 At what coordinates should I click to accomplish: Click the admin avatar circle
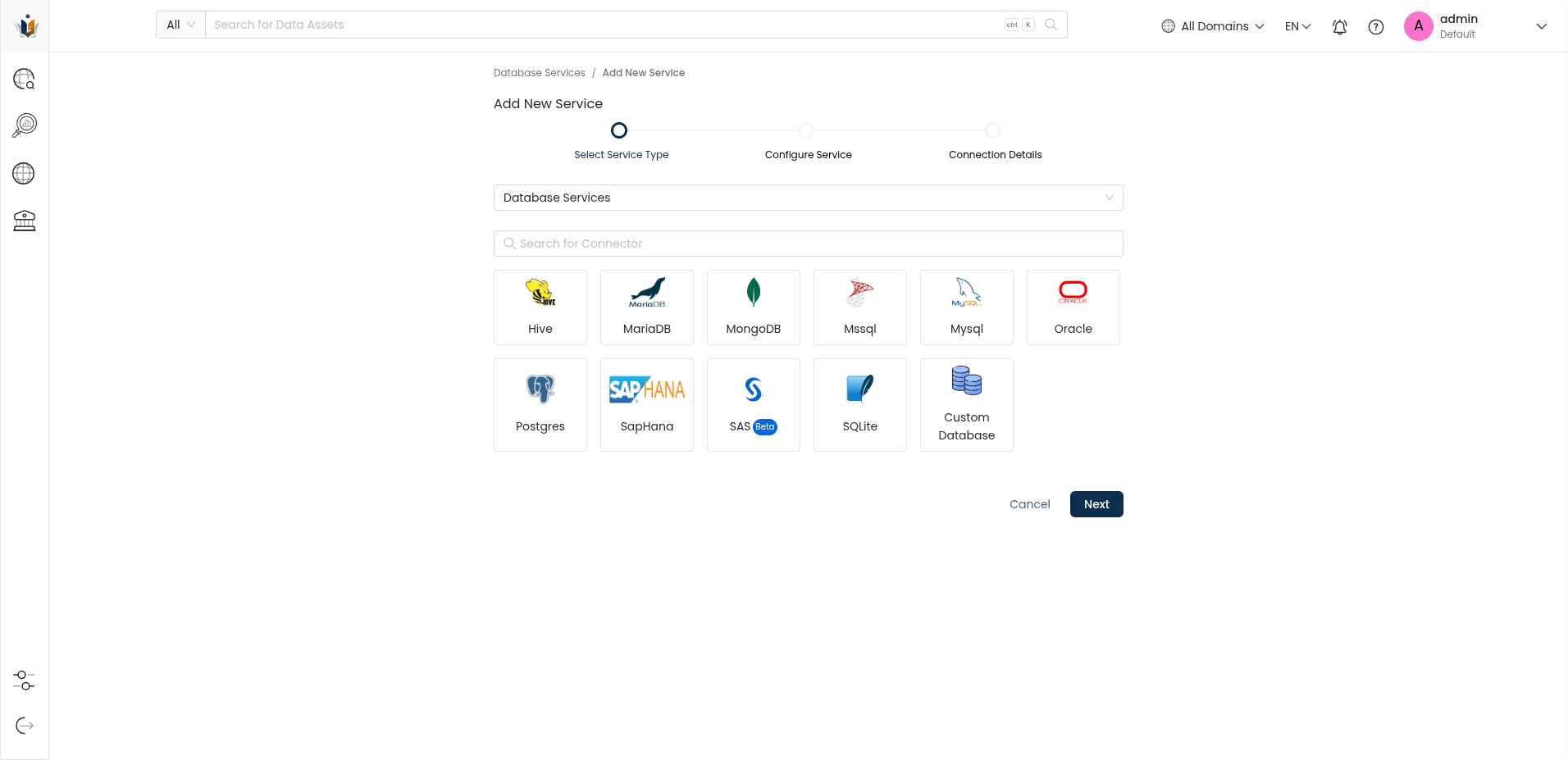tap(1419, 26)
